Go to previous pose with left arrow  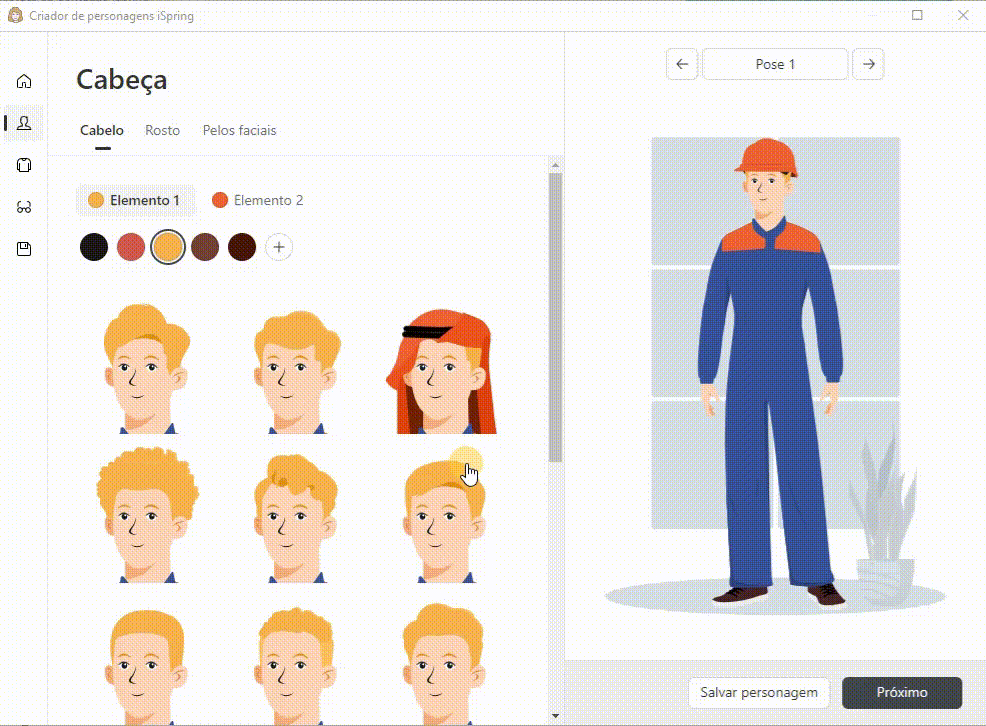point(682,64)
